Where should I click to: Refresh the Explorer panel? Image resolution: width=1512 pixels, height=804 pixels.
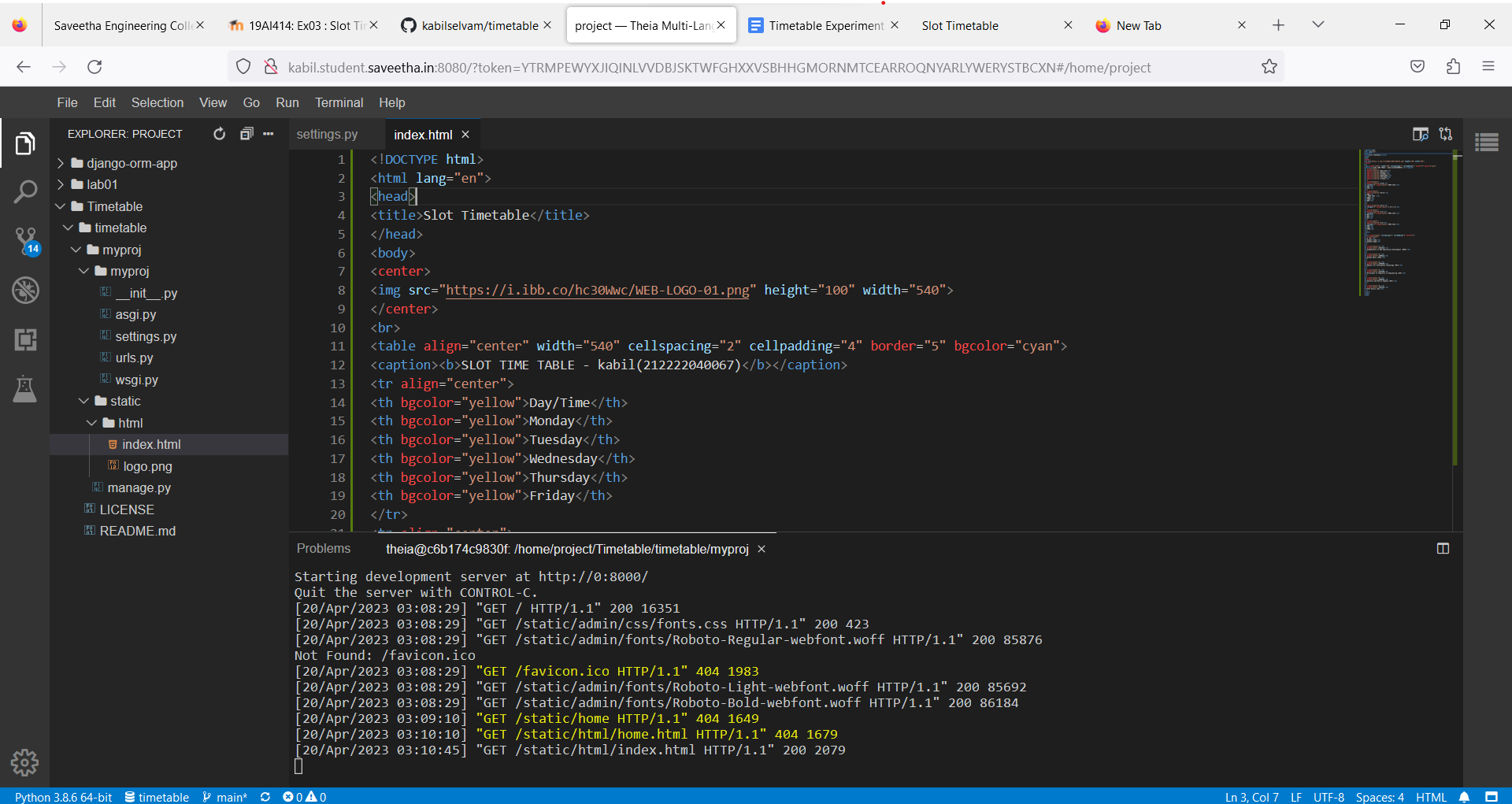pos(220,134)
